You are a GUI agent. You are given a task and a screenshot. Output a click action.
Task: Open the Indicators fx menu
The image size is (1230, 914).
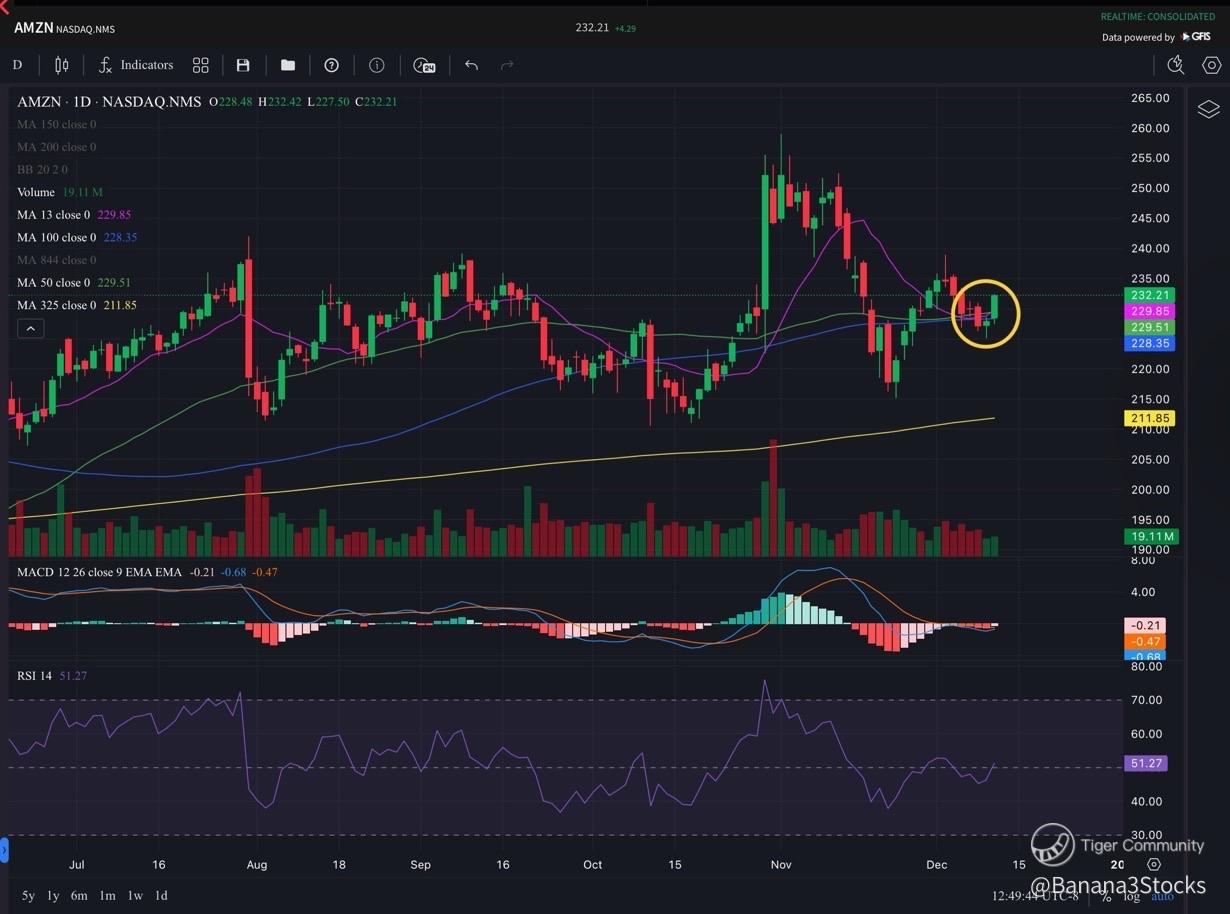point(136,65)
